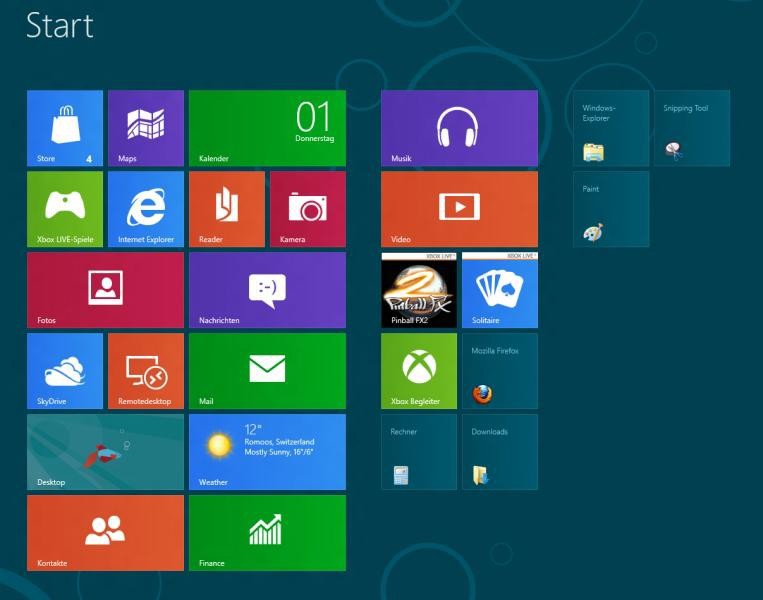This screenshot has height=600, width=763.
Task: Launch the Remotedesktop tile
Action: point(146,371)
